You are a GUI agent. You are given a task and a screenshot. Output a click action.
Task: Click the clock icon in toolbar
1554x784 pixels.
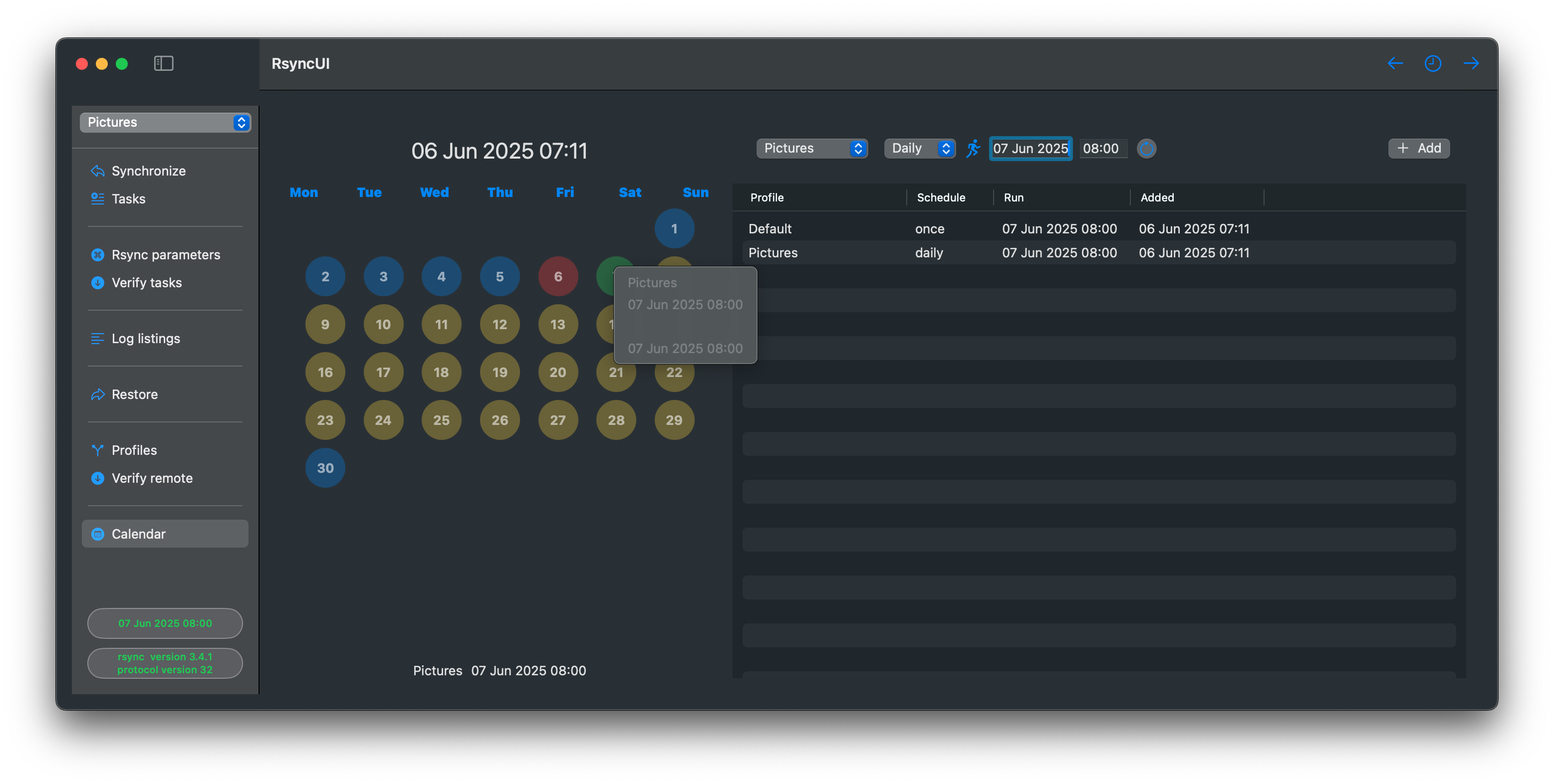pyautogui.click(x=1433, y=63)
